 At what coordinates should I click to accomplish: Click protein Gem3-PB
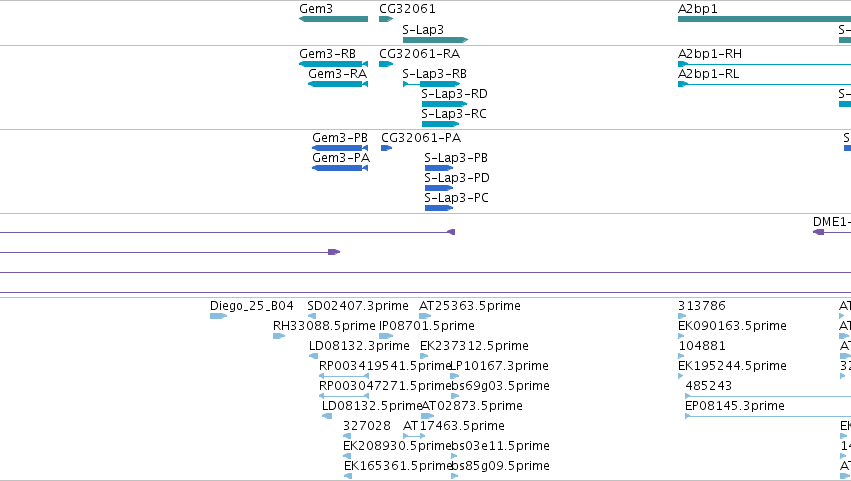click(x=340, y=148)
